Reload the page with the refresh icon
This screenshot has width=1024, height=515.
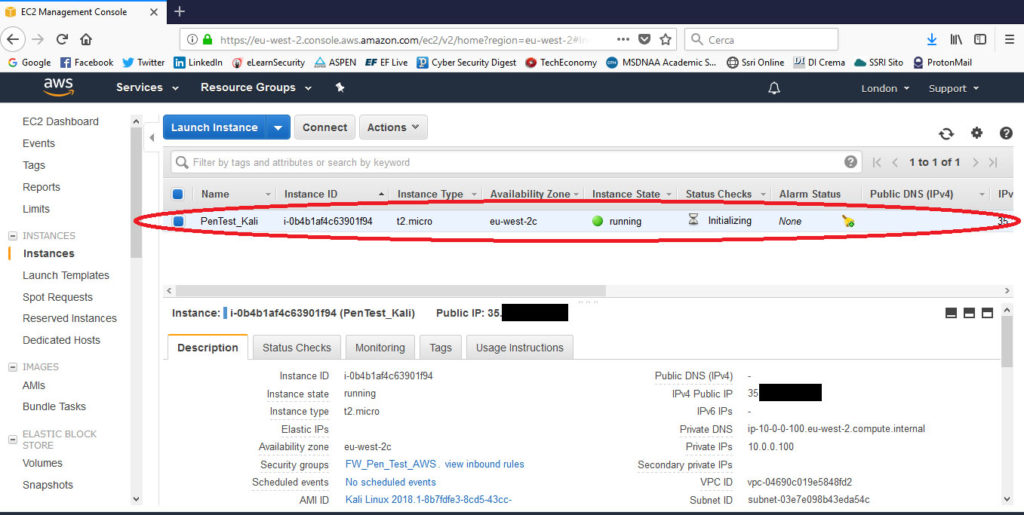tap(62, 39)
